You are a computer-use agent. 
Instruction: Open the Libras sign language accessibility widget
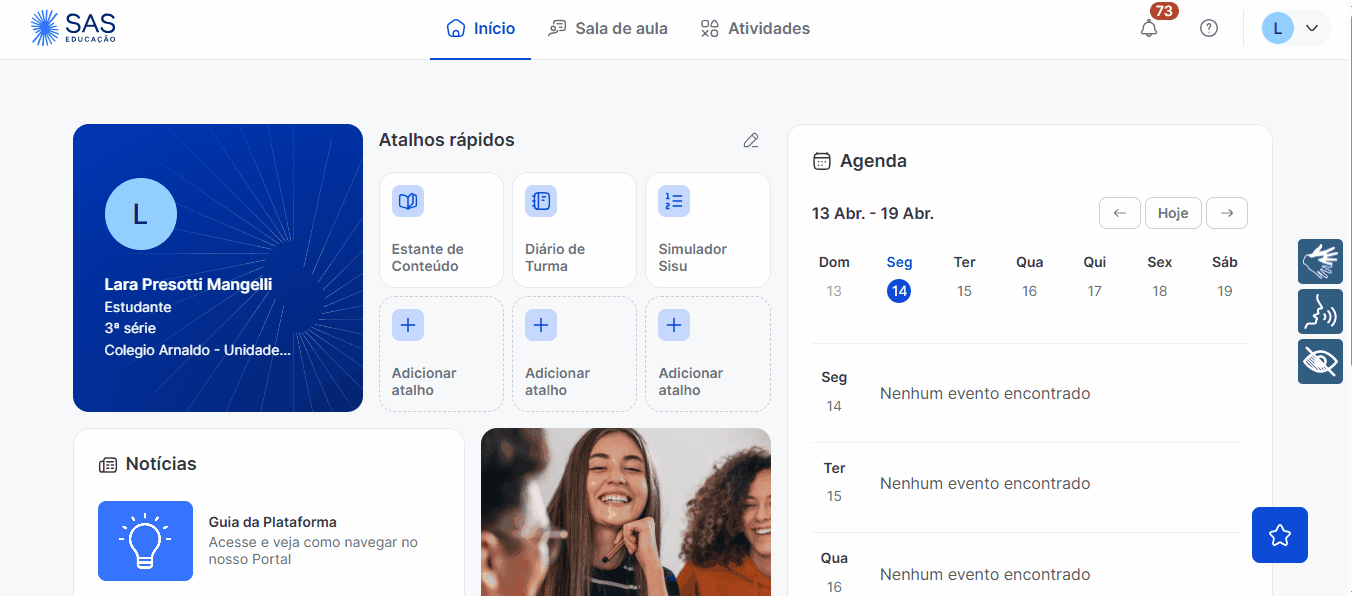(x=1320, y=261)
